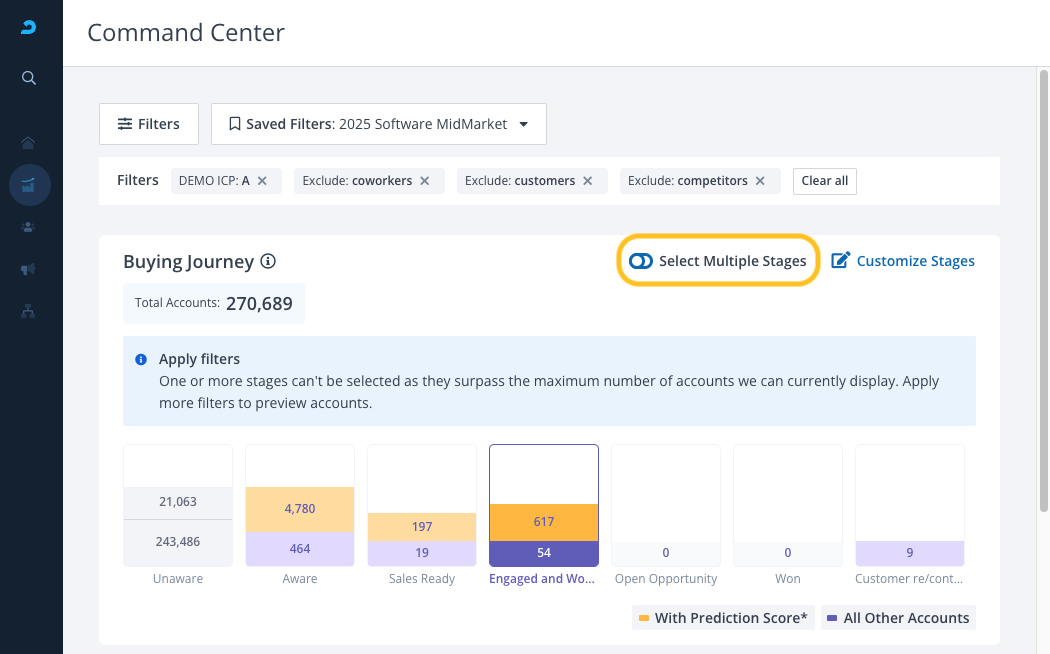Select the Aware stage's 4,780 segment
The width and height of the screenshot is (1050, 654).
point(300,509)
